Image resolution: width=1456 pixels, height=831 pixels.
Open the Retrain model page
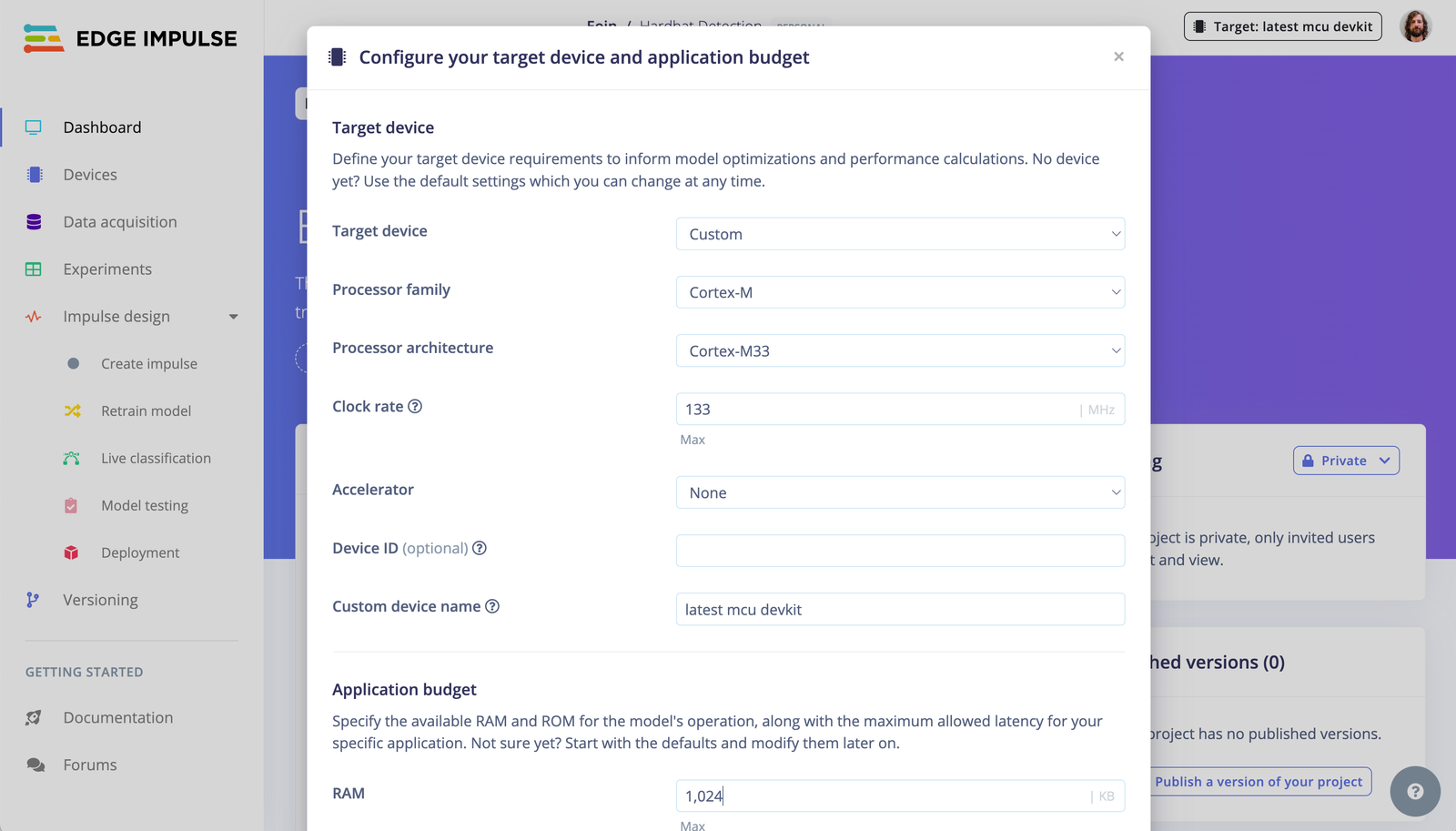(146, 410)
